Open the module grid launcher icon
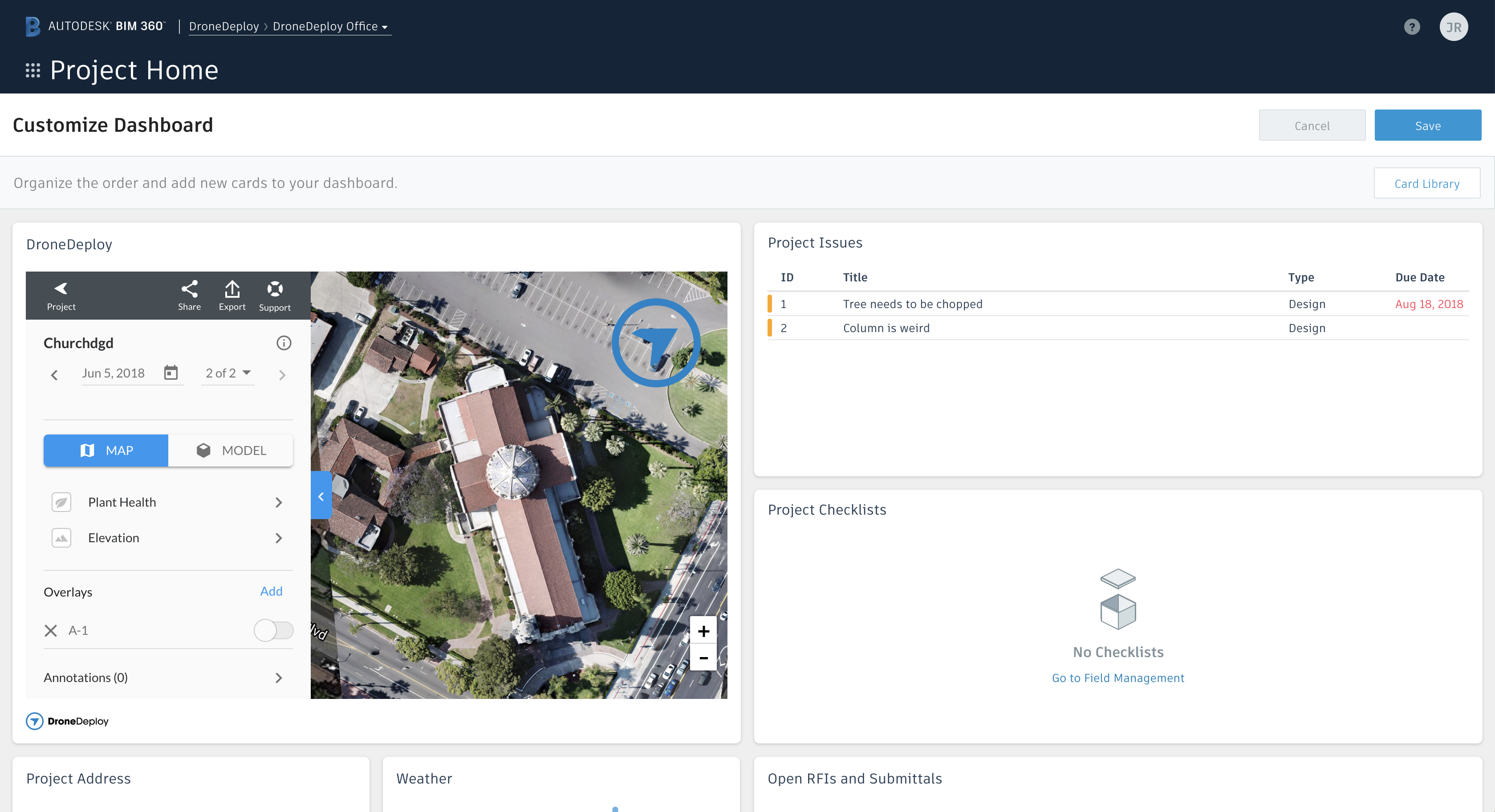The width and height of the screenshot is (1495, 812). [32, 70]
